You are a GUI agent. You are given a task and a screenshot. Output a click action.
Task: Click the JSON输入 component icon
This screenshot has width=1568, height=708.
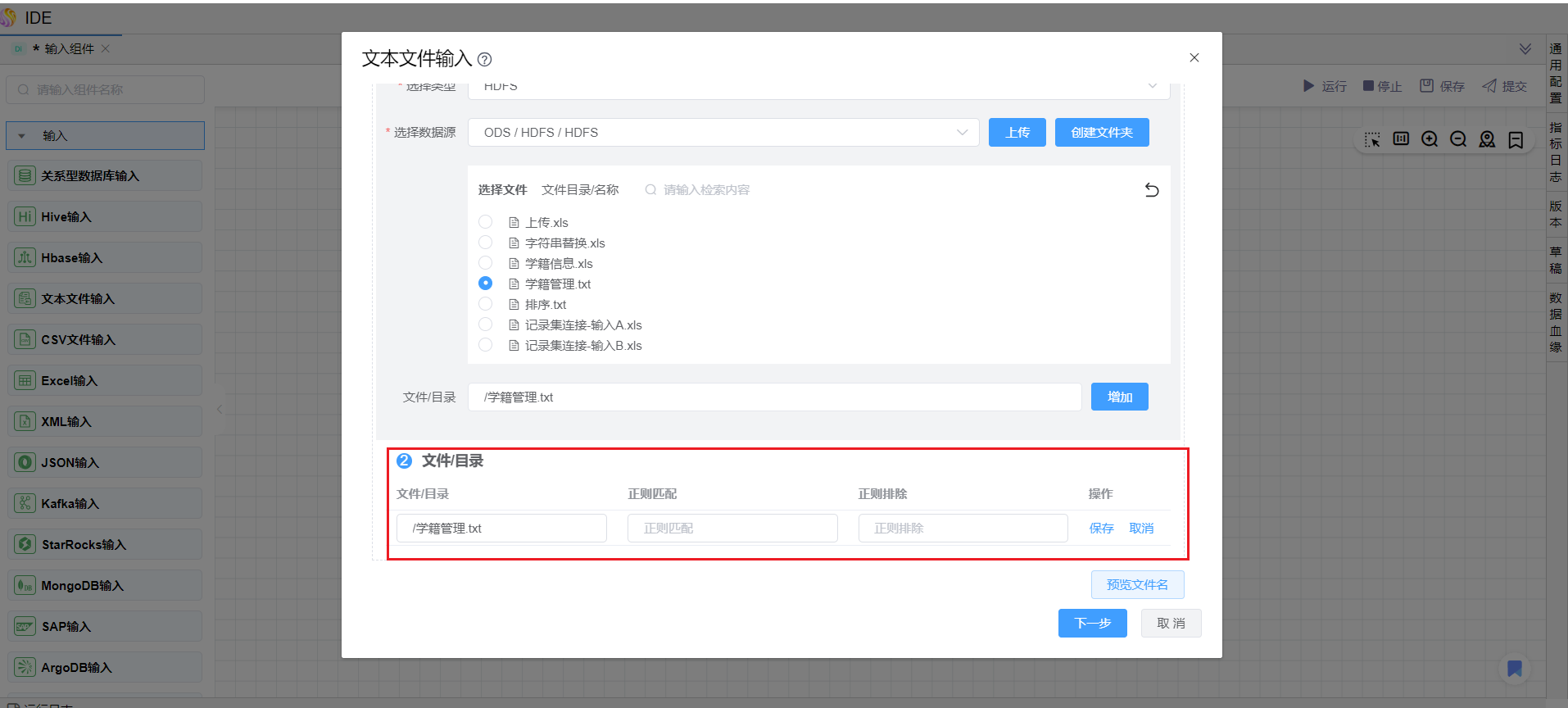(25, 462)
